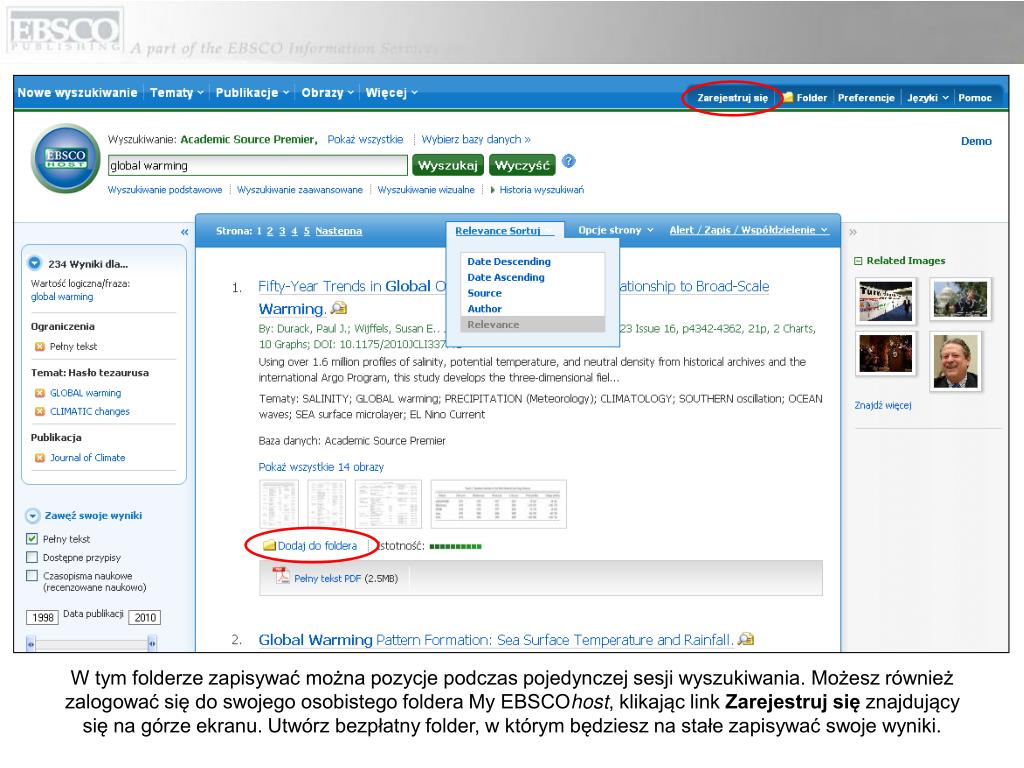This screenshot has height=768, width=1024.
Task: Open Preferencje
Action: (866, 98)
